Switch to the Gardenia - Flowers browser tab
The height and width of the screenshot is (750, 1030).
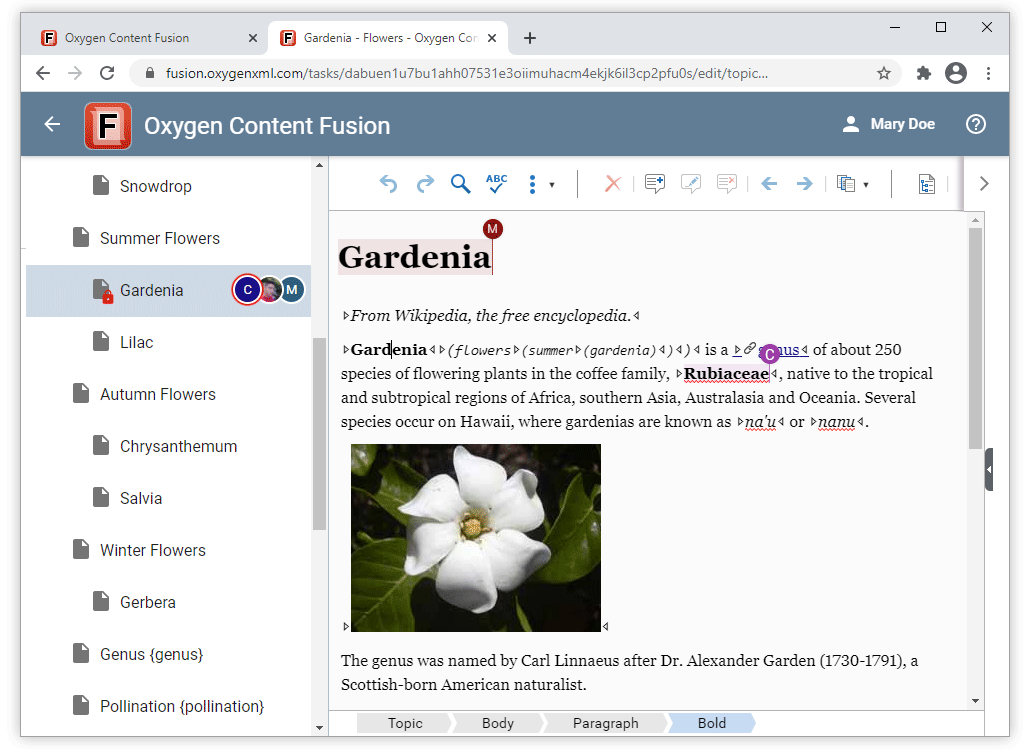(x=388, y=38)
